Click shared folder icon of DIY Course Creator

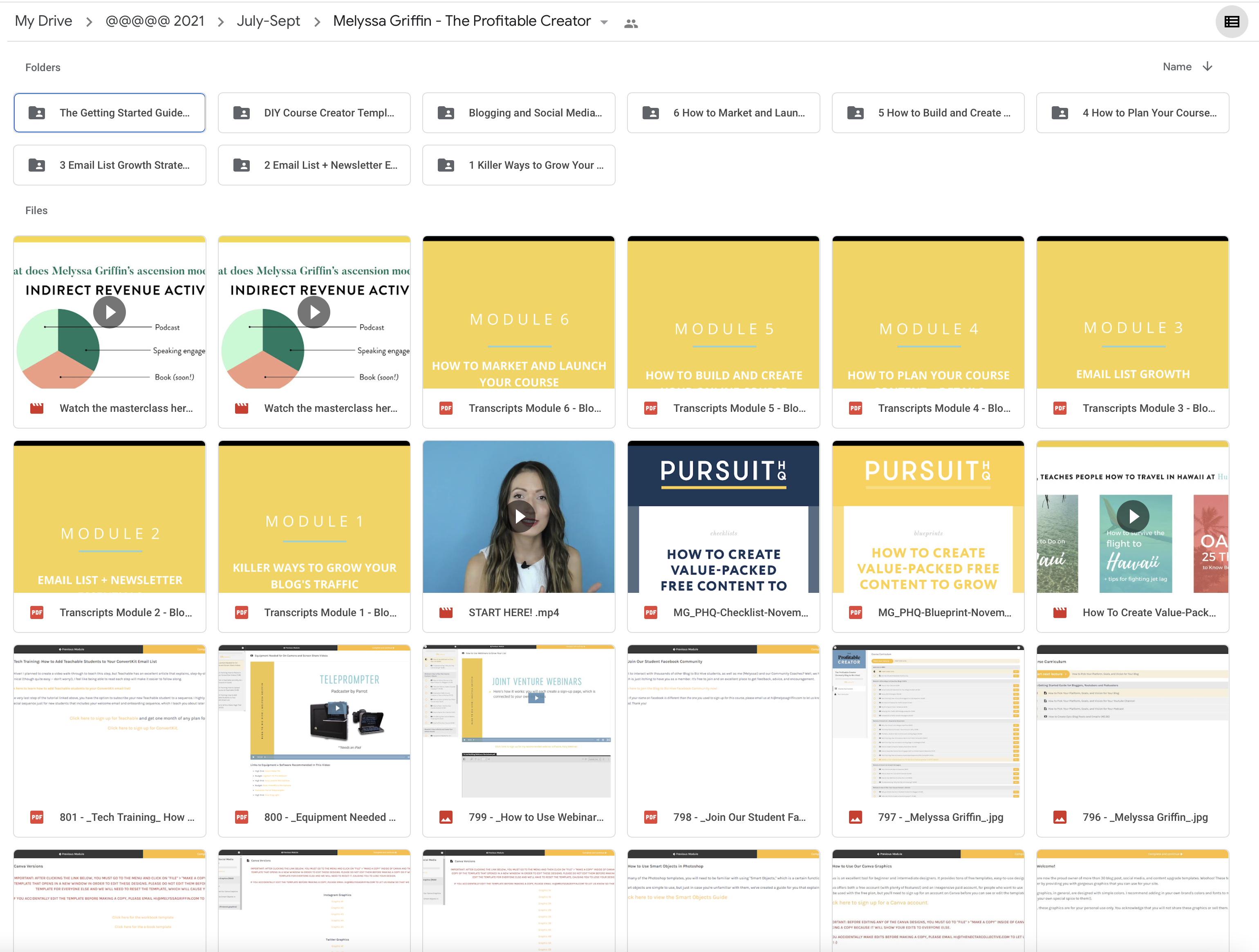[x=241, y=113]
